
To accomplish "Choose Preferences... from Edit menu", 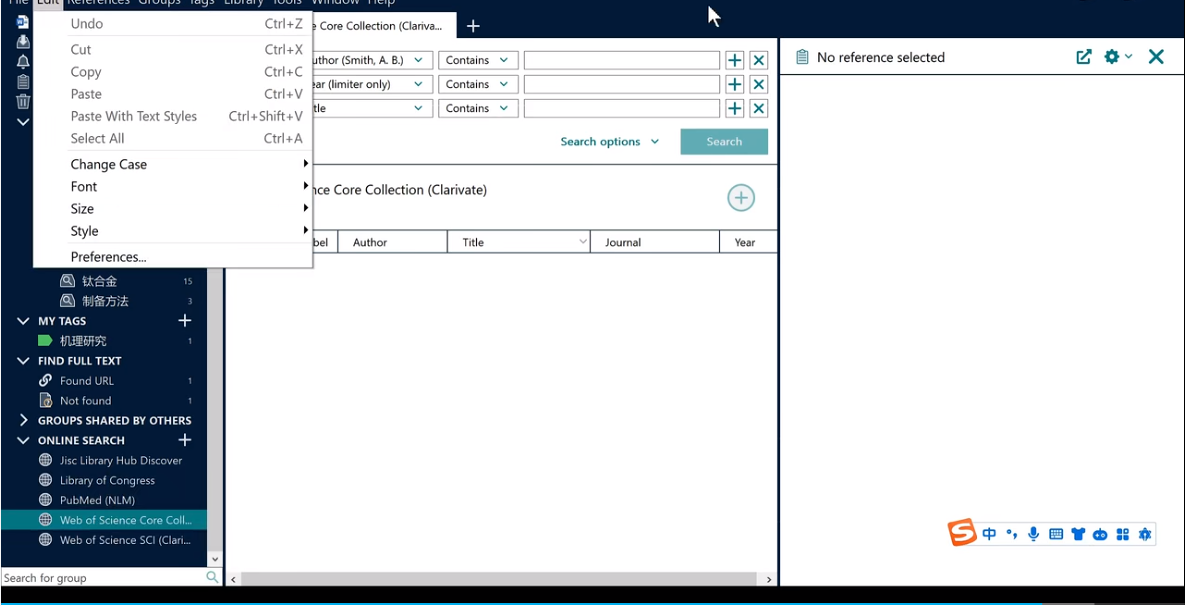I will pyautogui.click(x=173, y=257).
